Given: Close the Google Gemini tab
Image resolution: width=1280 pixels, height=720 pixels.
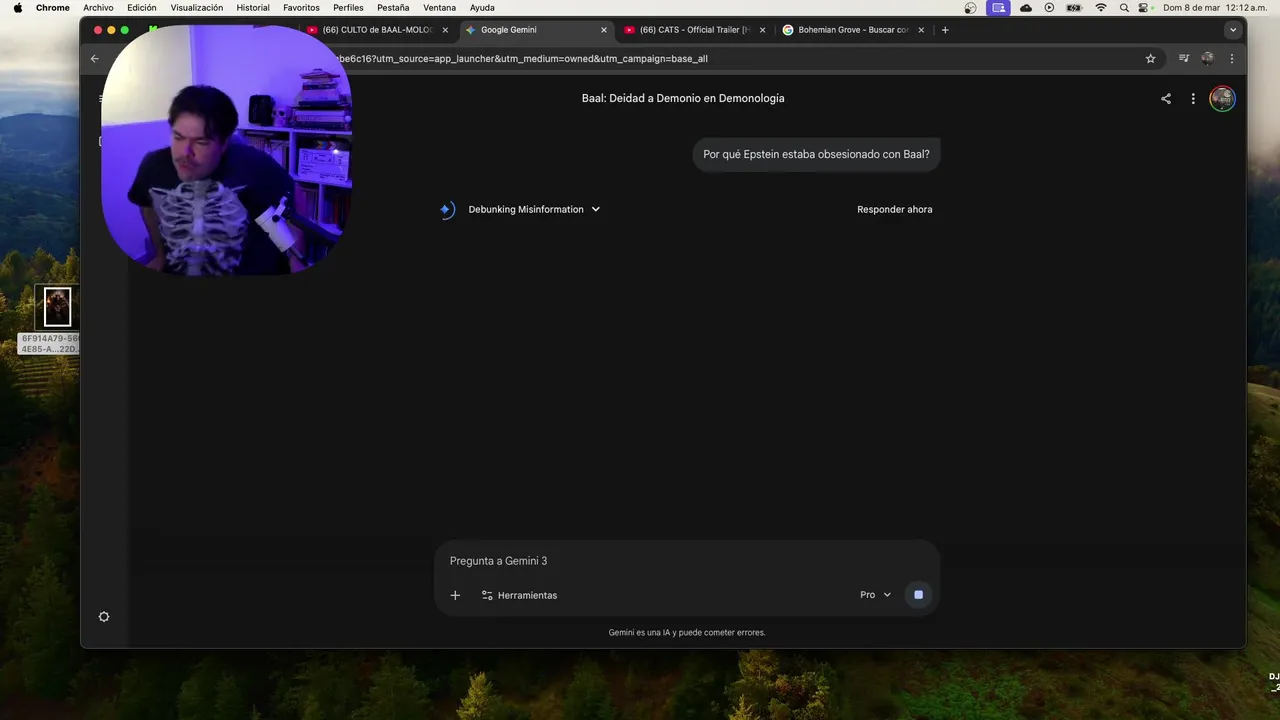Looking at the screenshot, I should (604, 30).
